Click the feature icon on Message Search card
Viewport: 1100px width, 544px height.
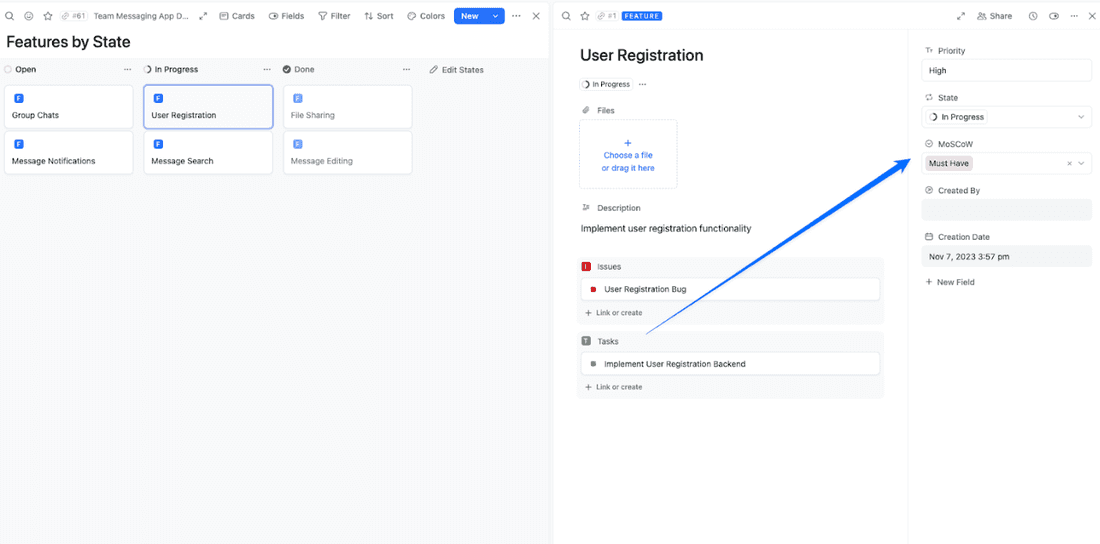click(x=159, y=144)
